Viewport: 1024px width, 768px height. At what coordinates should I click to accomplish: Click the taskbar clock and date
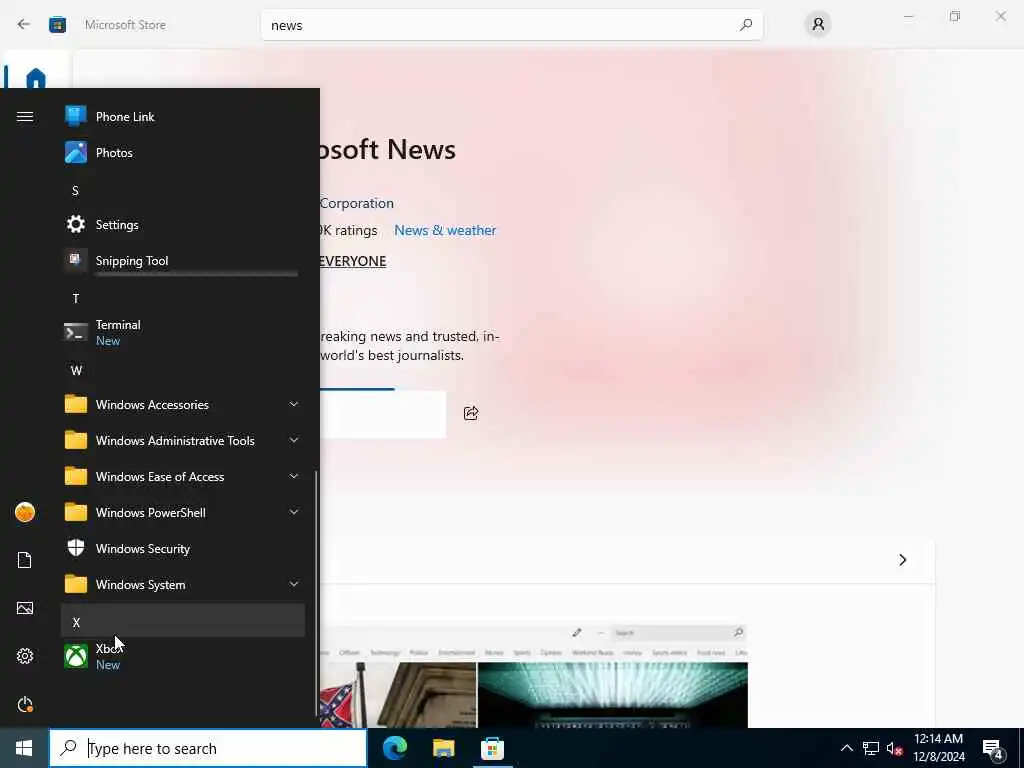(x=938, y=748)
